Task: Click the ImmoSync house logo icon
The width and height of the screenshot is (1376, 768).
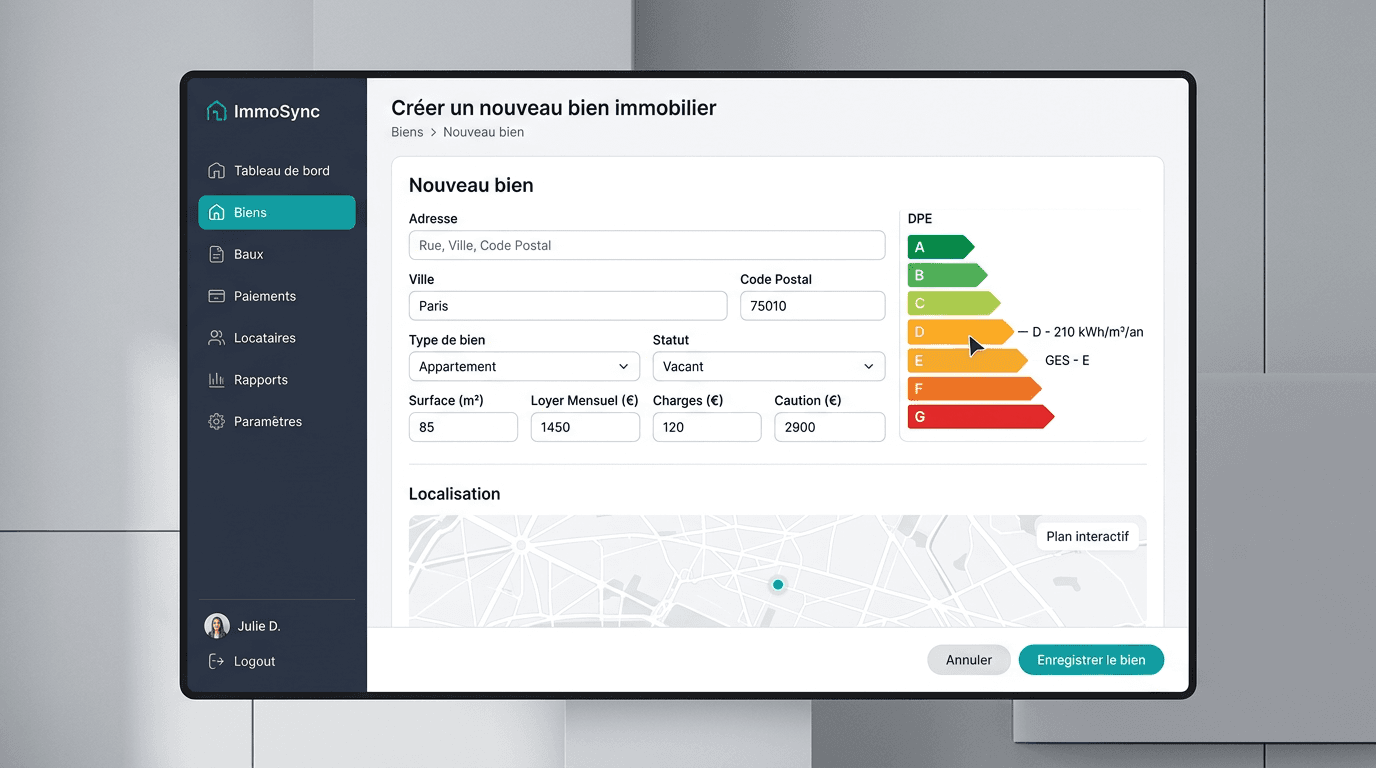Action: pos(216,111)
